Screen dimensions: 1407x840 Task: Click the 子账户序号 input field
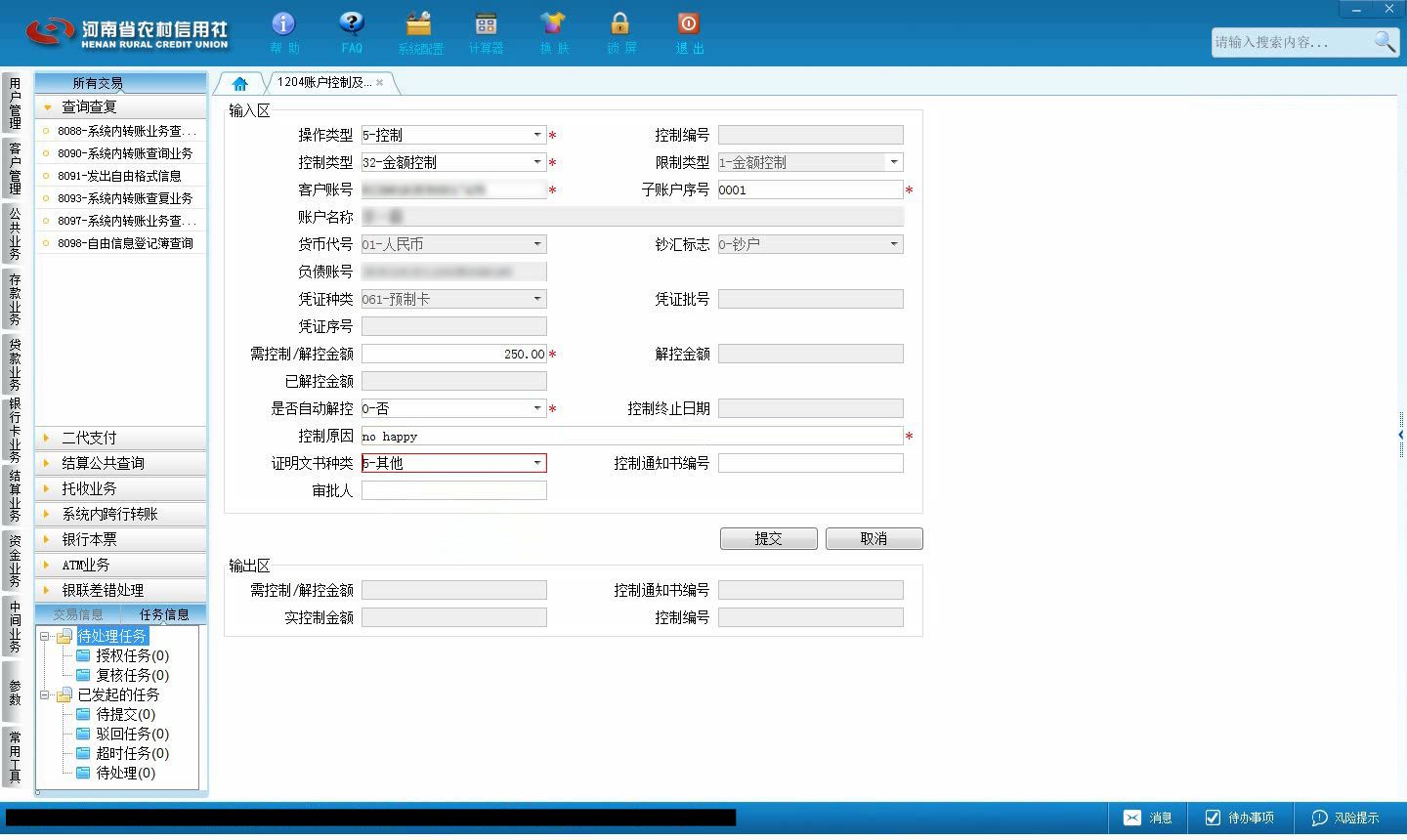(x=810, y=189)
